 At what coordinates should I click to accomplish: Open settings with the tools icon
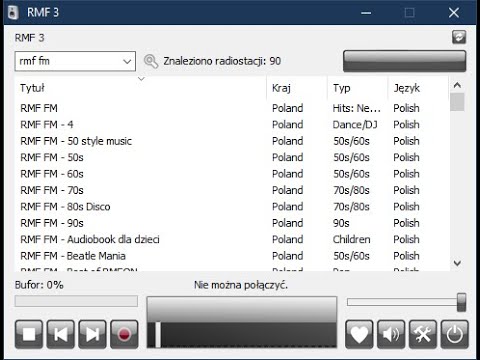coord(423,334)
